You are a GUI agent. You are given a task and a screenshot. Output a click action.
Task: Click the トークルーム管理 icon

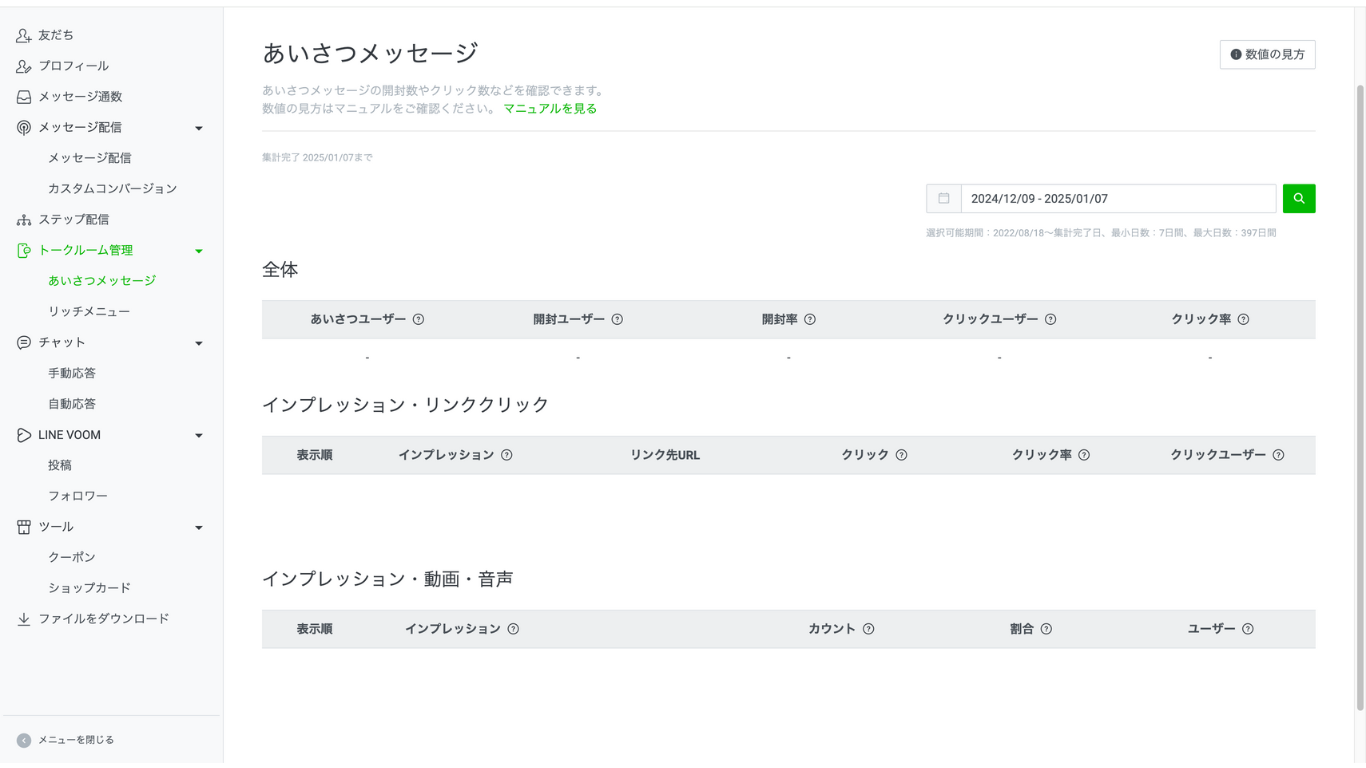coord(24,250)
